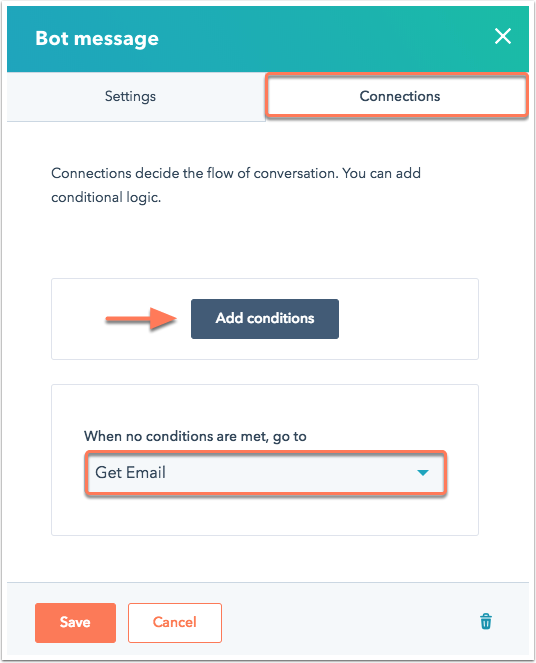This screenshot has height=663, width=536.
Task: Expand the 'go to' action selector
Action: click(x=265, y=472)
